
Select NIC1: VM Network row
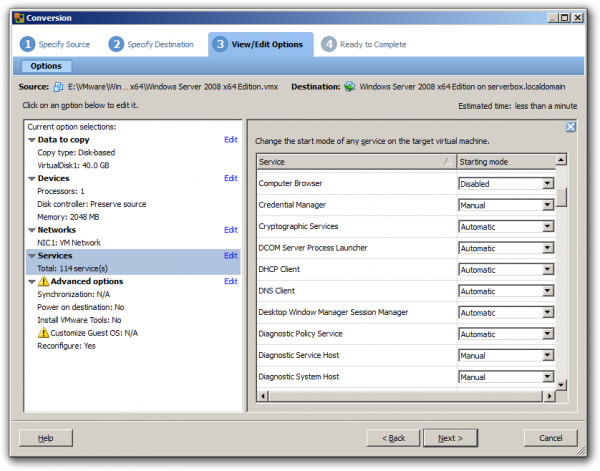[69, 243]
